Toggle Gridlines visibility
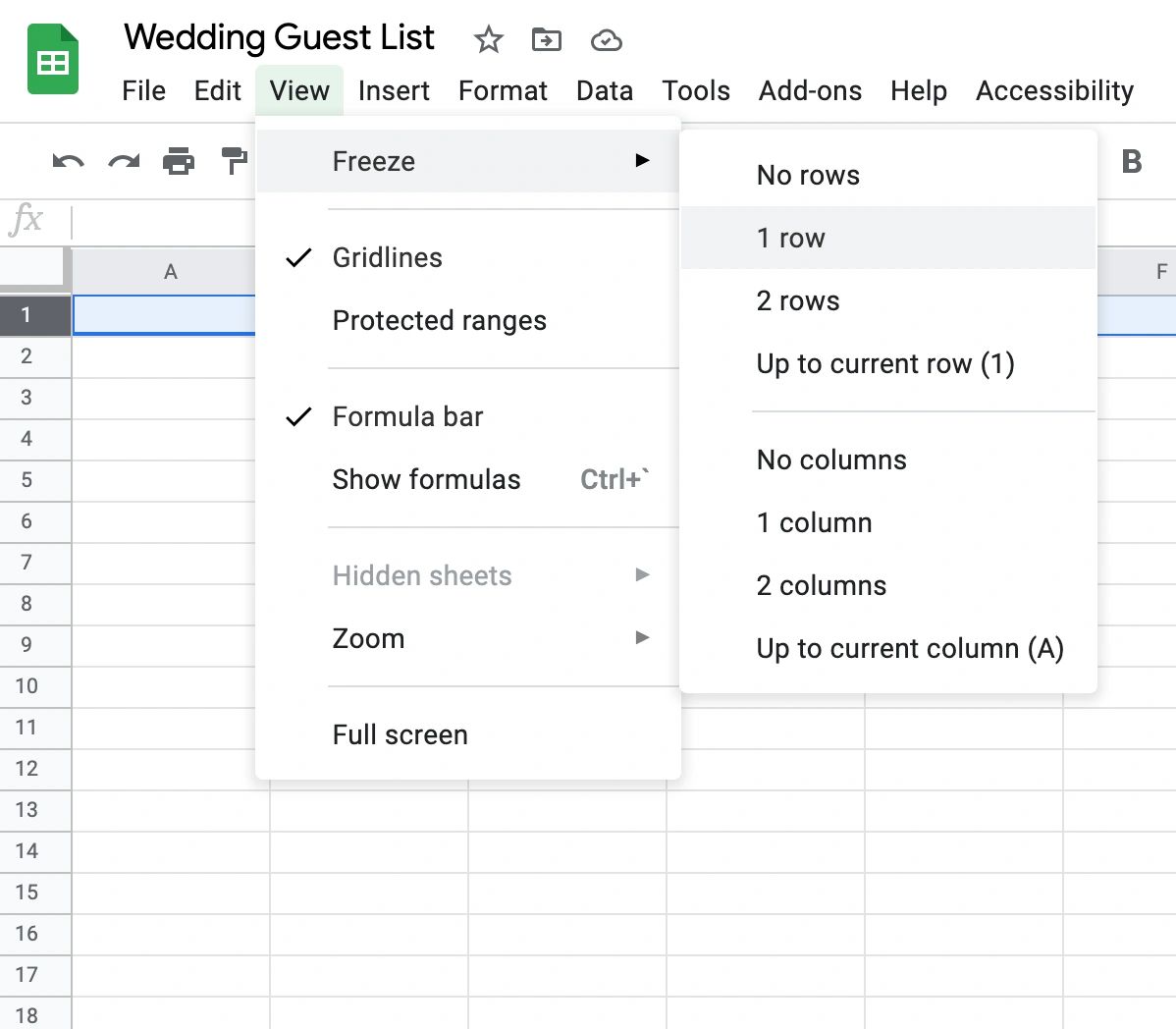1176x1029 pixels. [x=387, y=257]
